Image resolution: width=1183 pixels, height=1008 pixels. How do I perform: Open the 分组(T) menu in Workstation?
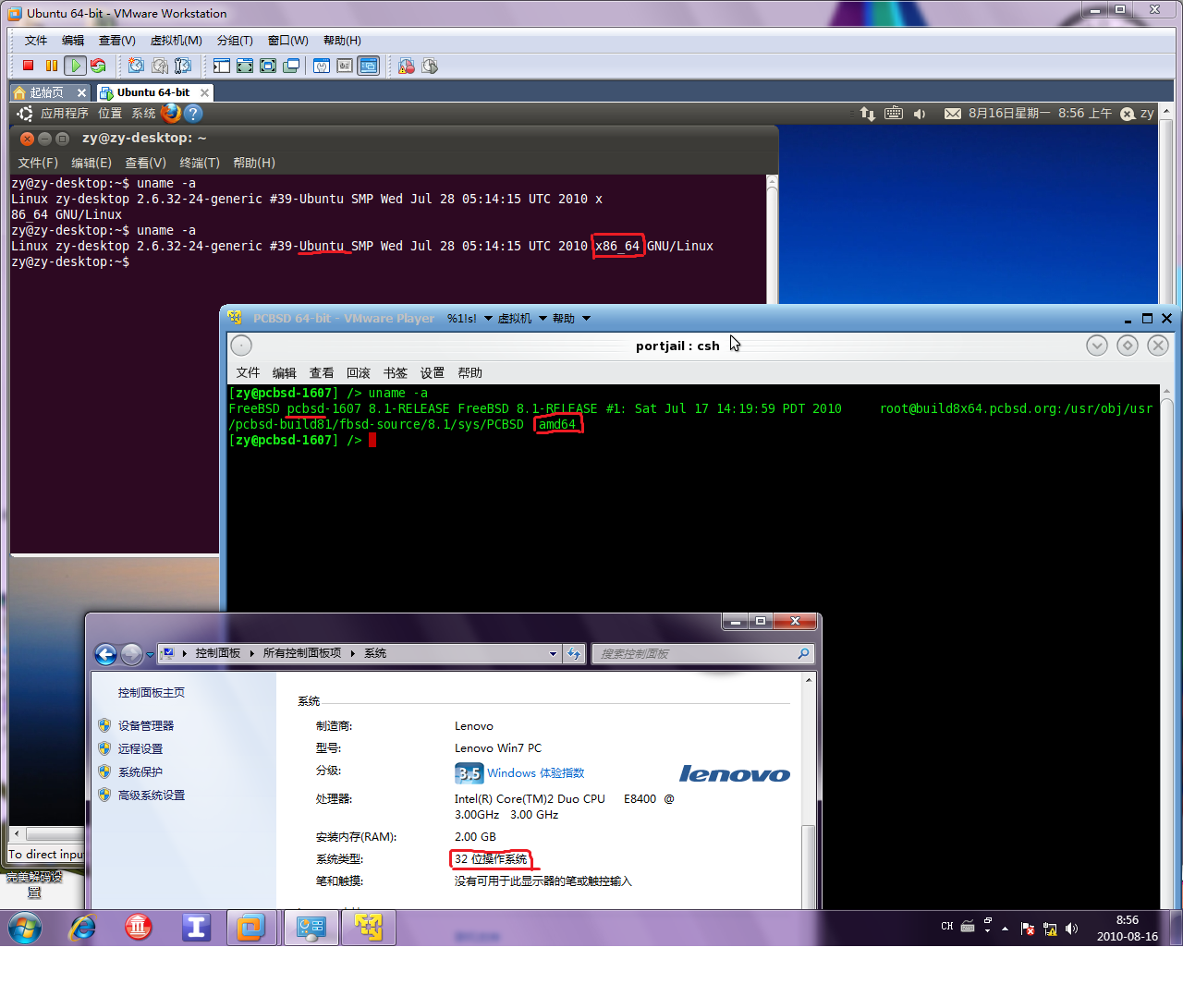click(x=235, y=41)
